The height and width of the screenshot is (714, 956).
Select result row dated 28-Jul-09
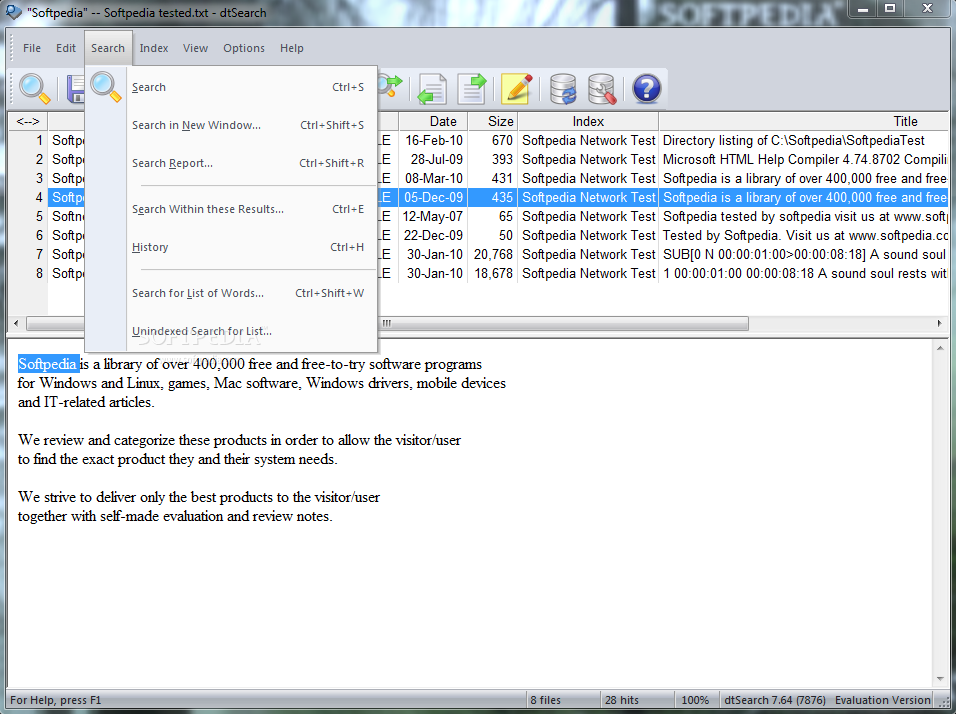click(x=479, y=159)
